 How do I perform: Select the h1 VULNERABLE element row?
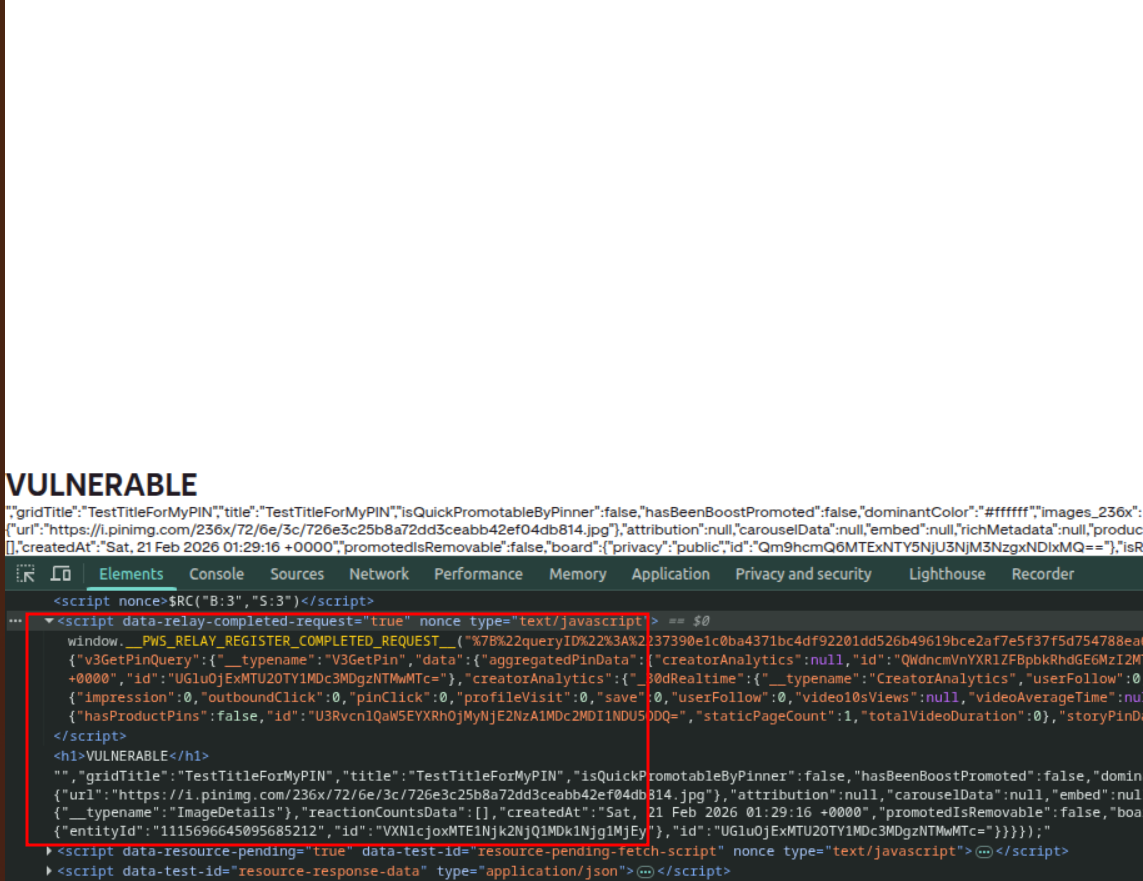[131, 756]
